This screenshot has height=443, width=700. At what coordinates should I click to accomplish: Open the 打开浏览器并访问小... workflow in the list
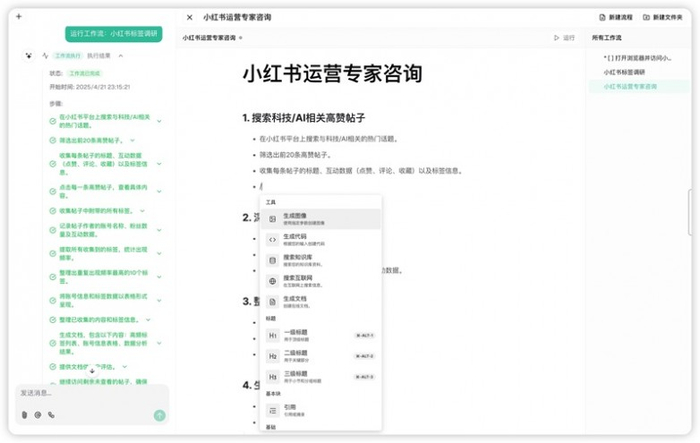tap(638, 58)
